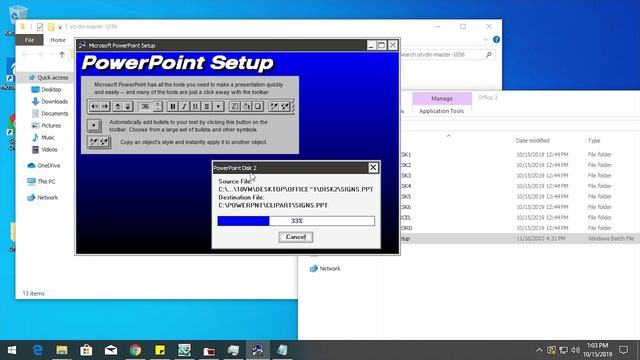Open the Customize Quick Access Toolbar dropdown

tap(60, 27)
